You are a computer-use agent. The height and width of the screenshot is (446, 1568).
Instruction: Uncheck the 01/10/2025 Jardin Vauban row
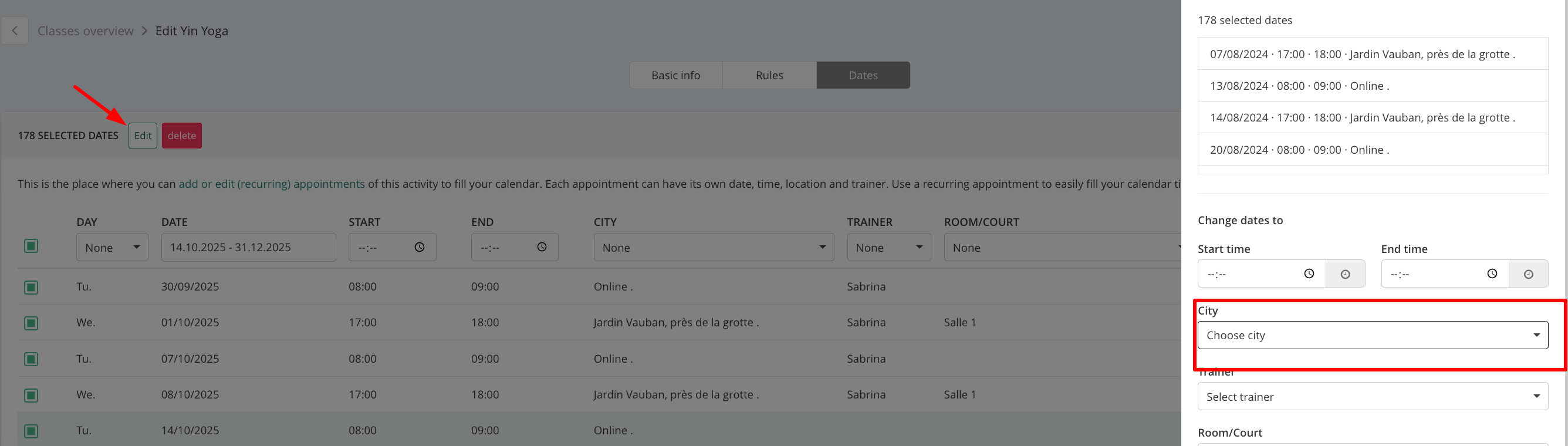point(31,323)
